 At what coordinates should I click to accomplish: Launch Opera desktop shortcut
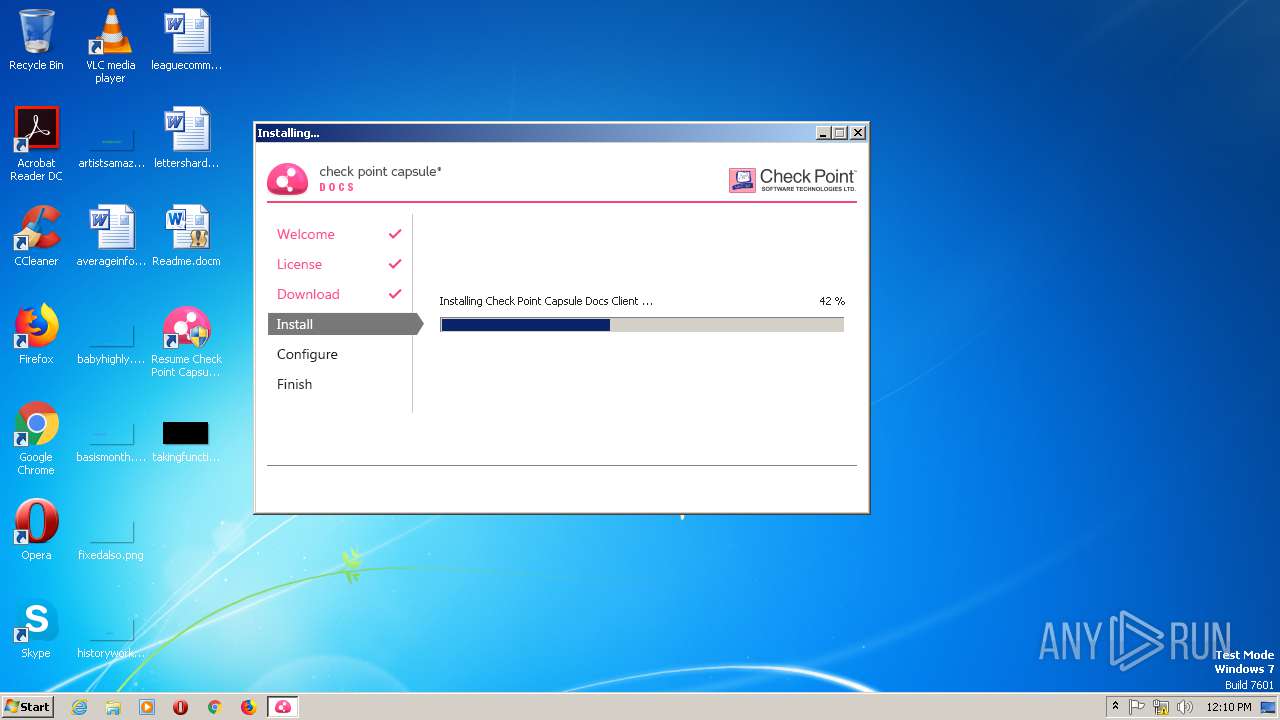point(36,530)
